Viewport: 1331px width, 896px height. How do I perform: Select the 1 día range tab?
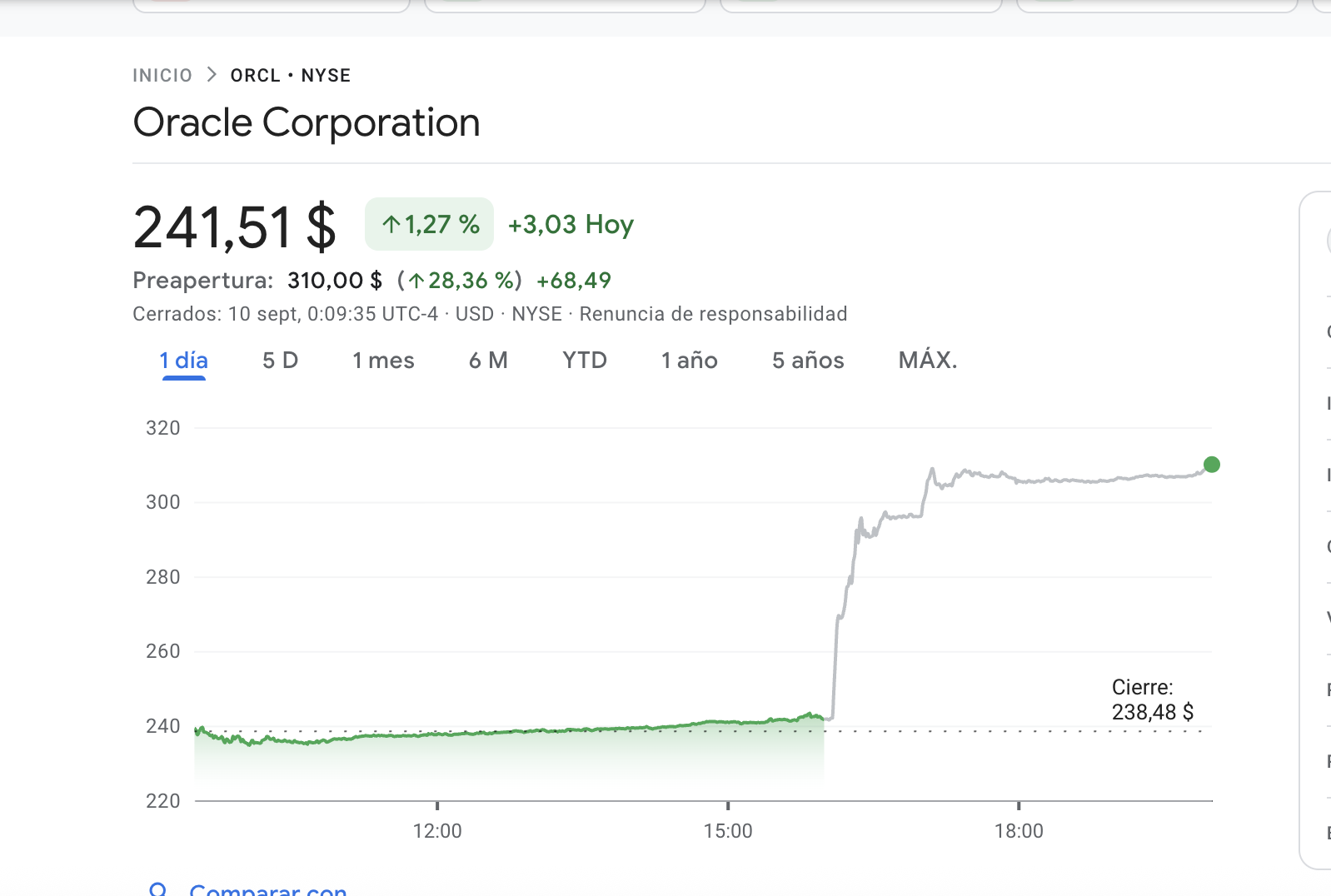[x=184, y=361]
